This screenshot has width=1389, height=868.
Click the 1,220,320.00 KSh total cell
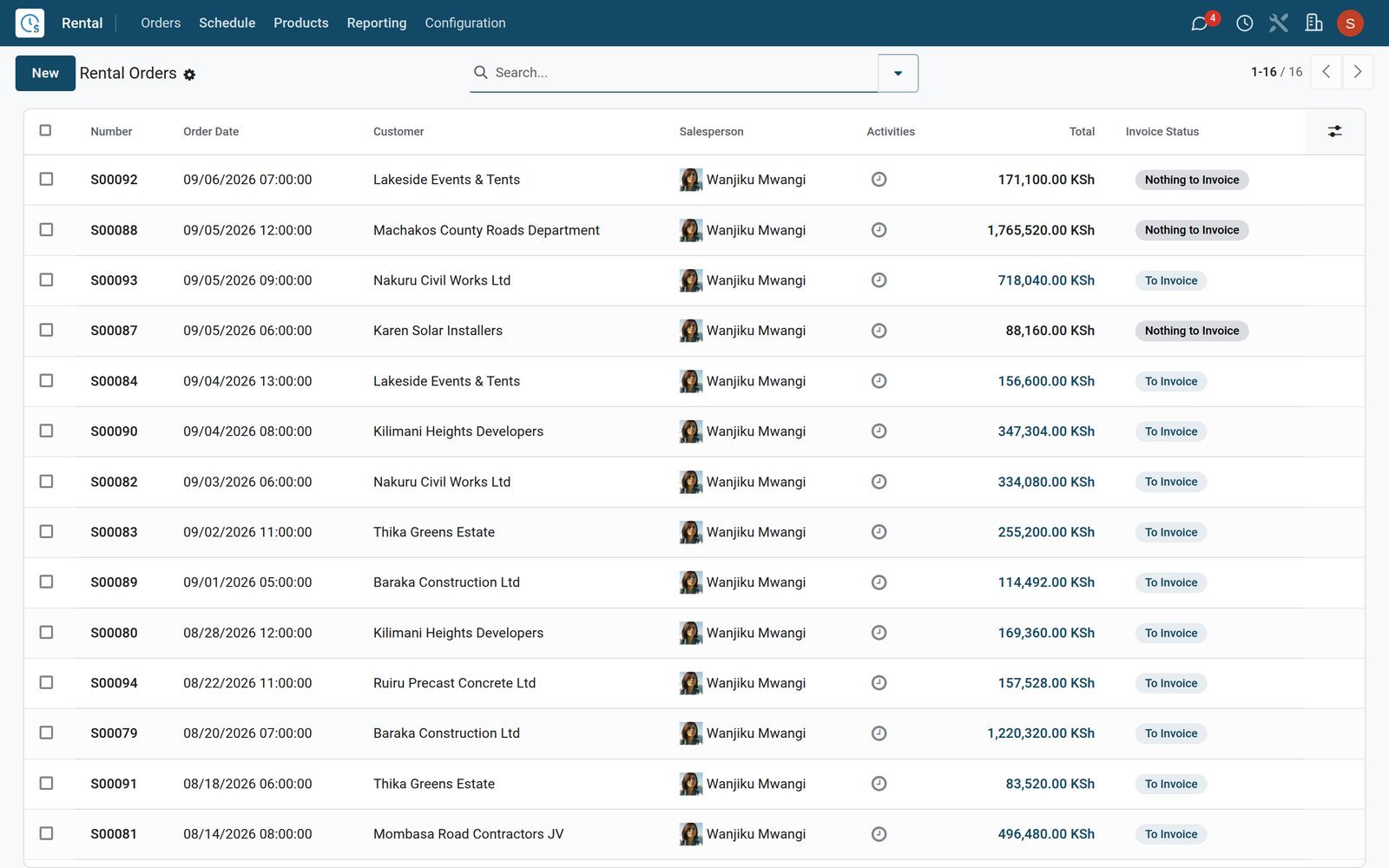[1040, 733]
